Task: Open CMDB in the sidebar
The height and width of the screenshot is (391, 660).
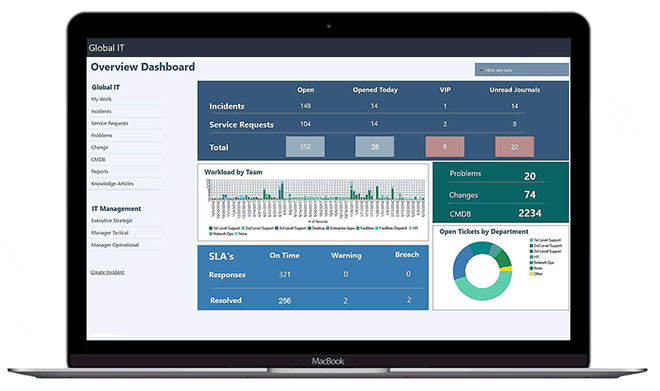Action: 98,160
